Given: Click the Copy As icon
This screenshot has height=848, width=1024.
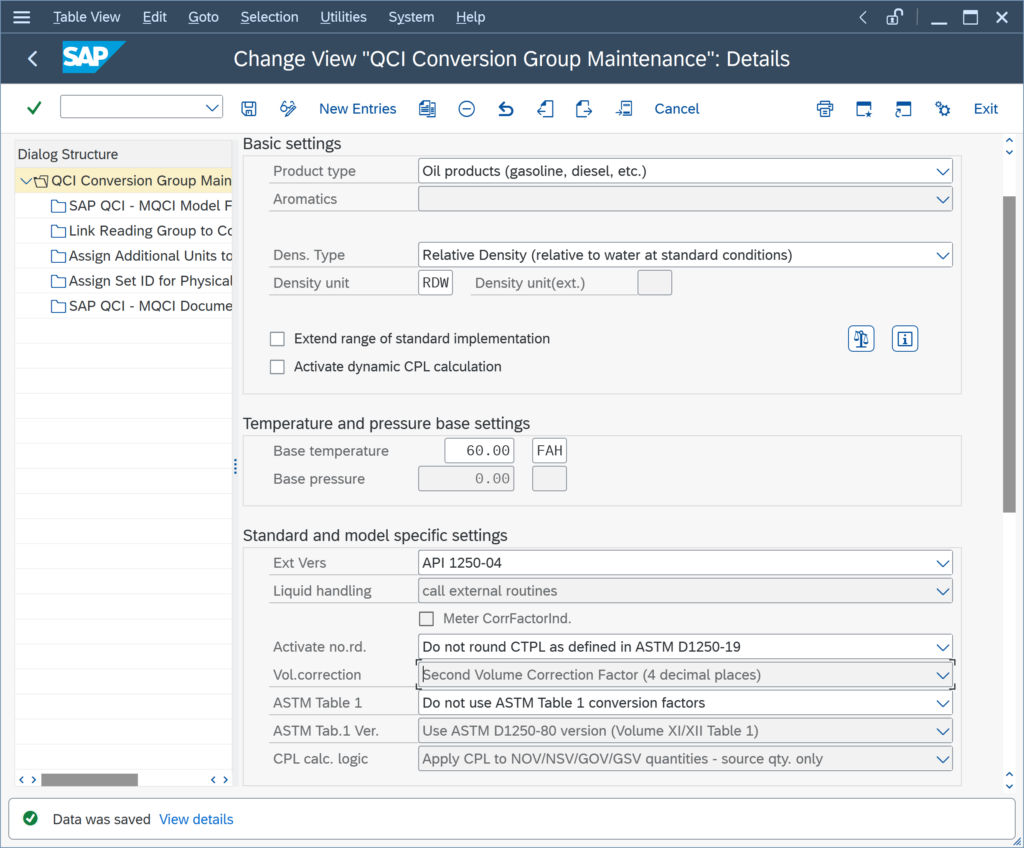Looking at the screenshot, I should tap(427, 108).
